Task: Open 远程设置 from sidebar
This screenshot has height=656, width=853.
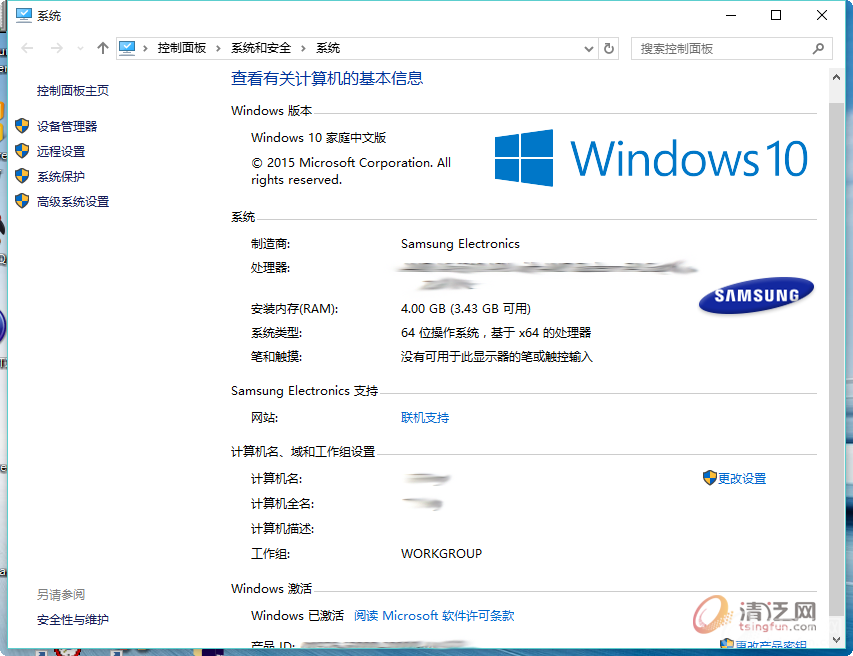Action: (x=61, y=151)
